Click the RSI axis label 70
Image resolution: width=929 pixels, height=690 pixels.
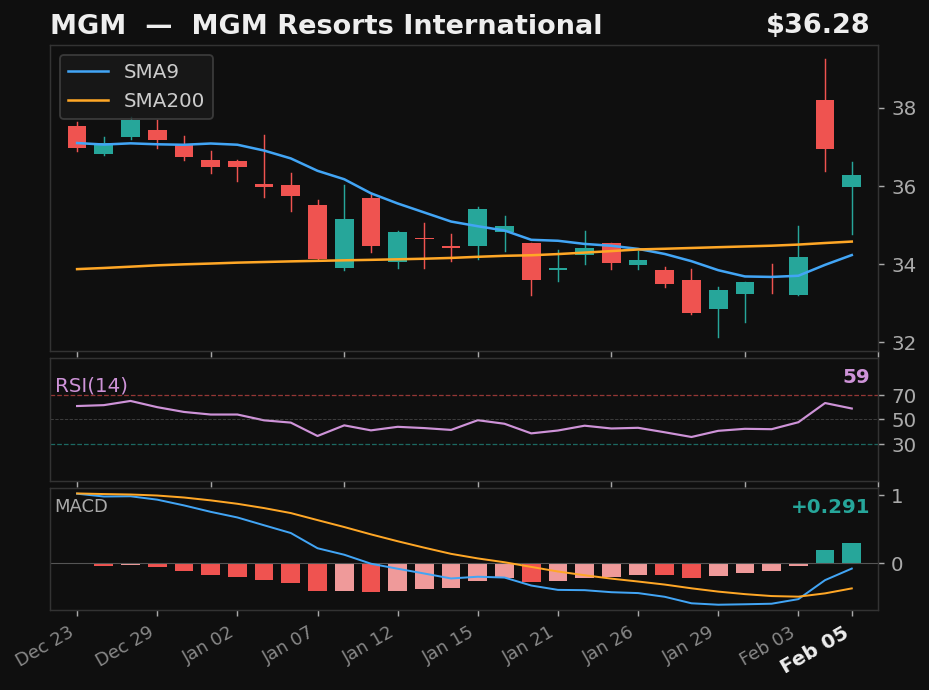pyautogui.click(x=904, y=396)
